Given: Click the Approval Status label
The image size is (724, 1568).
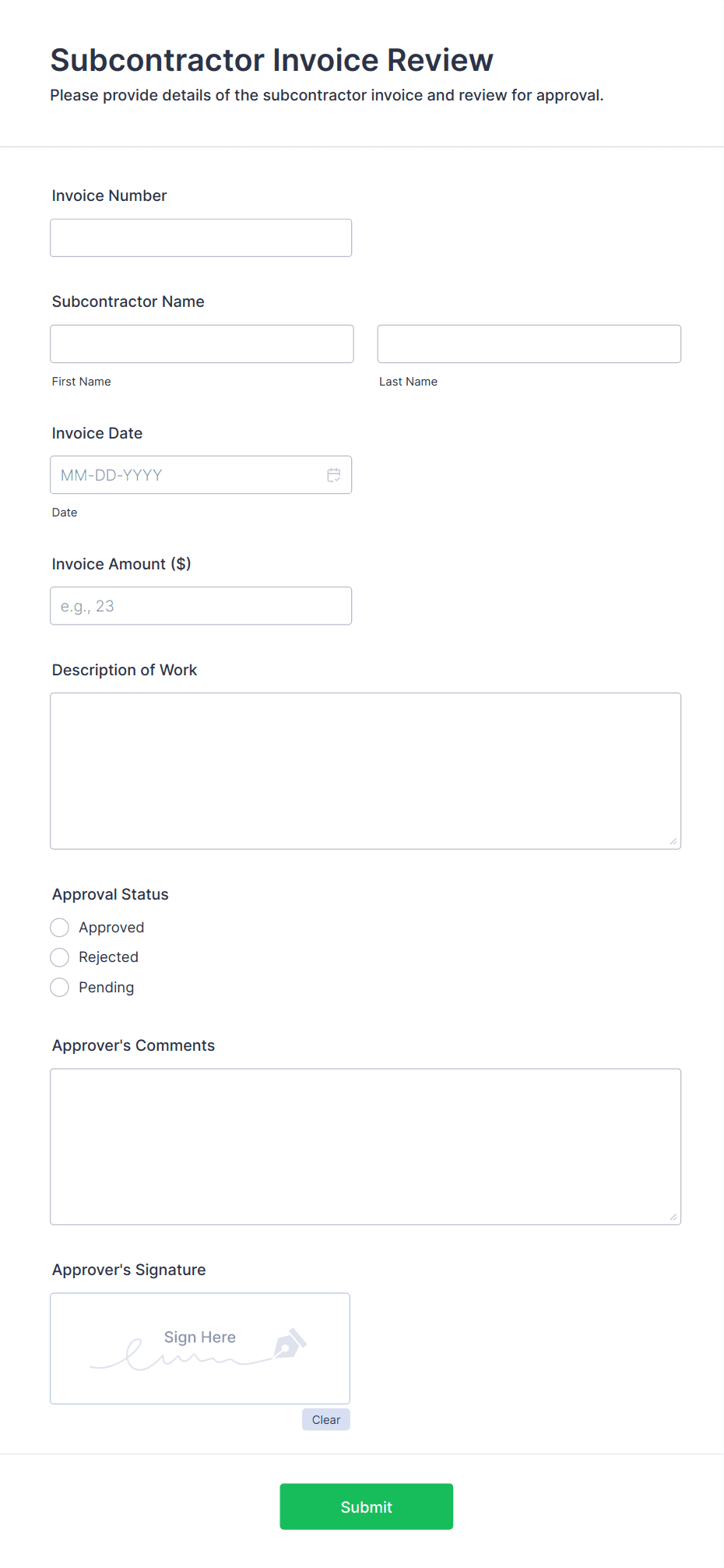Looking at the screenshot, I should (110, 894).
